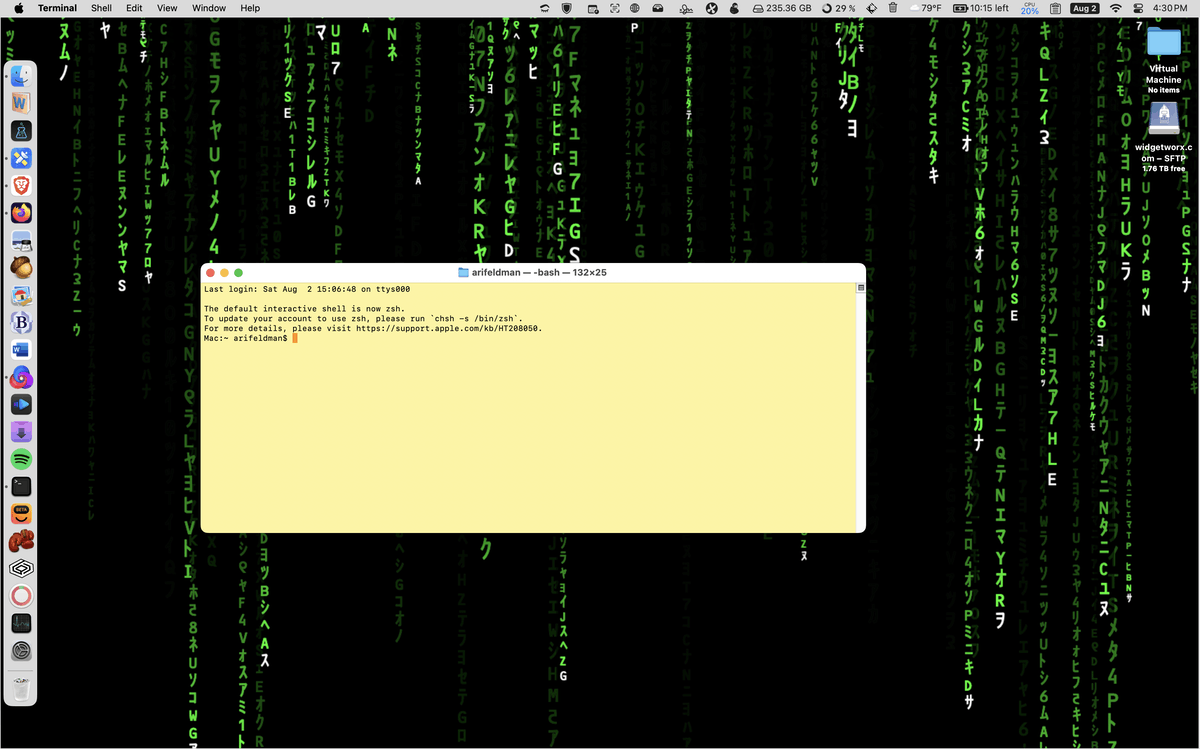Click the support.apple.com URL in Terminal
1200x749 pixels.
click(x=448, y=328)
